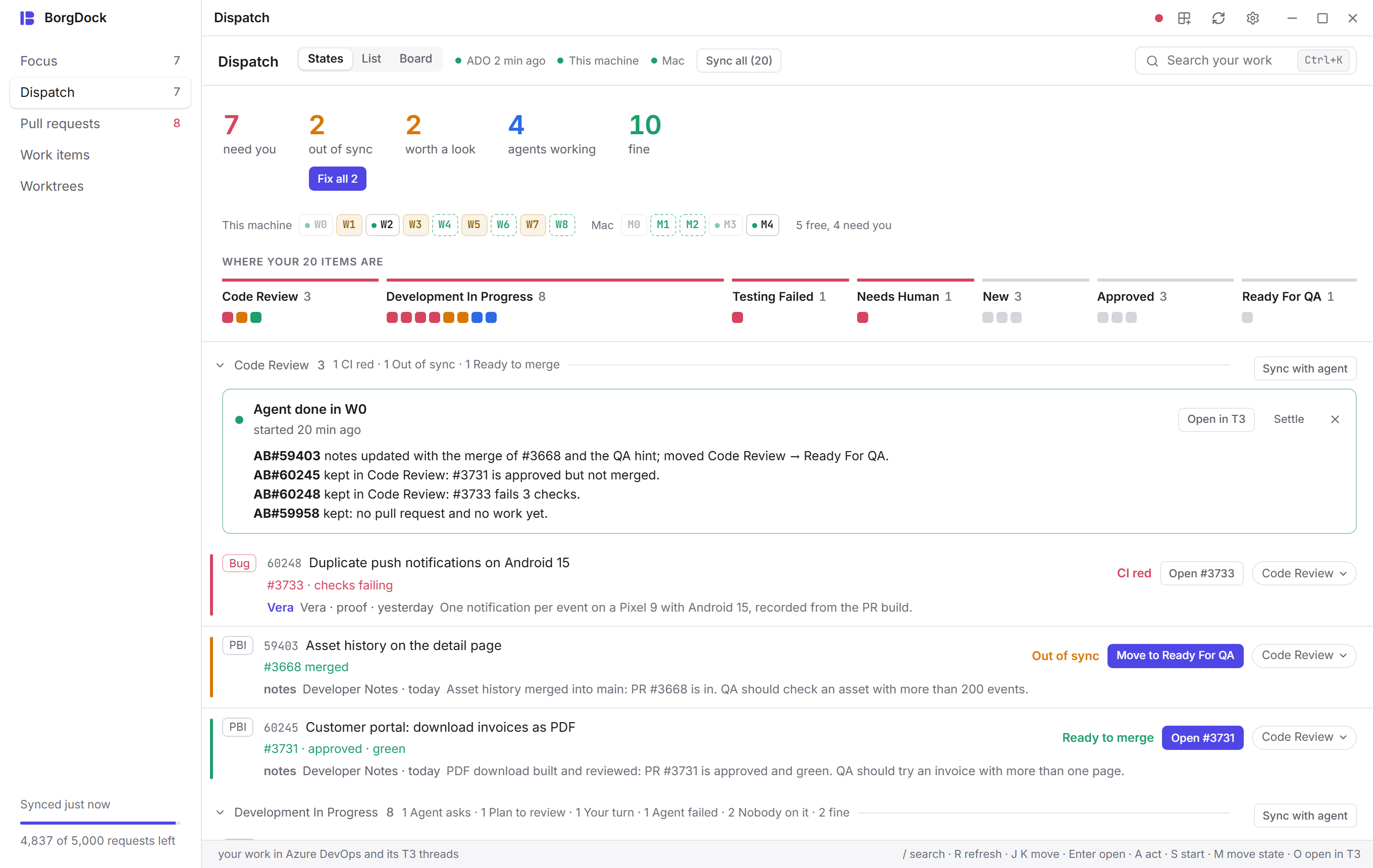Click the ADO 2 min ago status
The height and width of the screenshot is (868, 1373).
(500, 61)
